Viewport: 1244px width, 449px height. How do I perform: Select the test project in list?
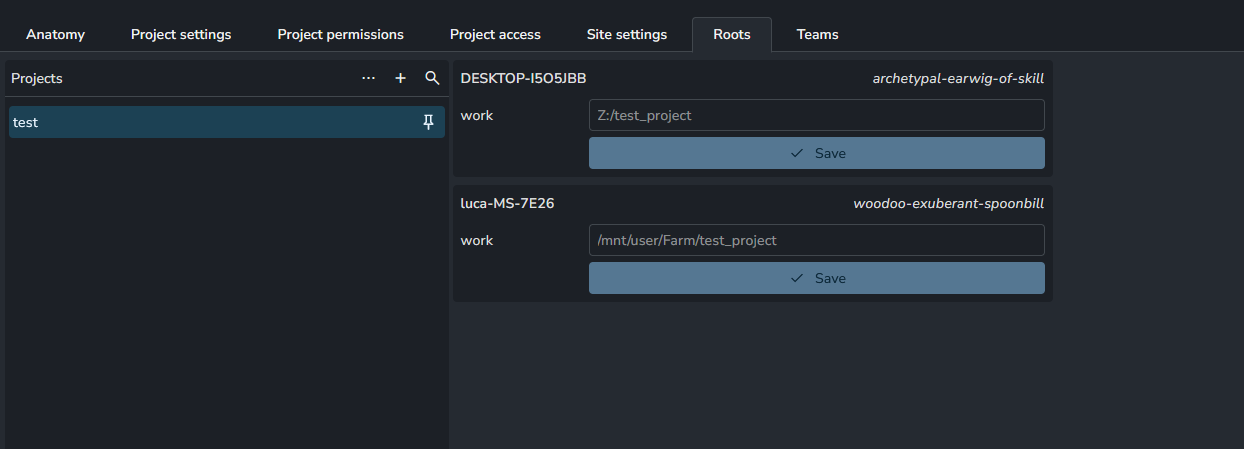click(200, 122)
